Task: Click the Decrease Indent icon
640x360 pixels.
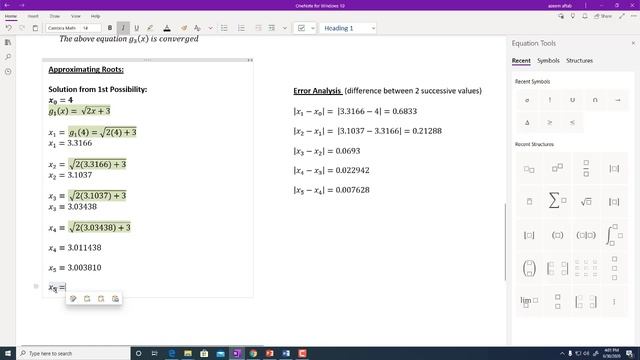Action: pyautogui.click(x=258, y=28)
